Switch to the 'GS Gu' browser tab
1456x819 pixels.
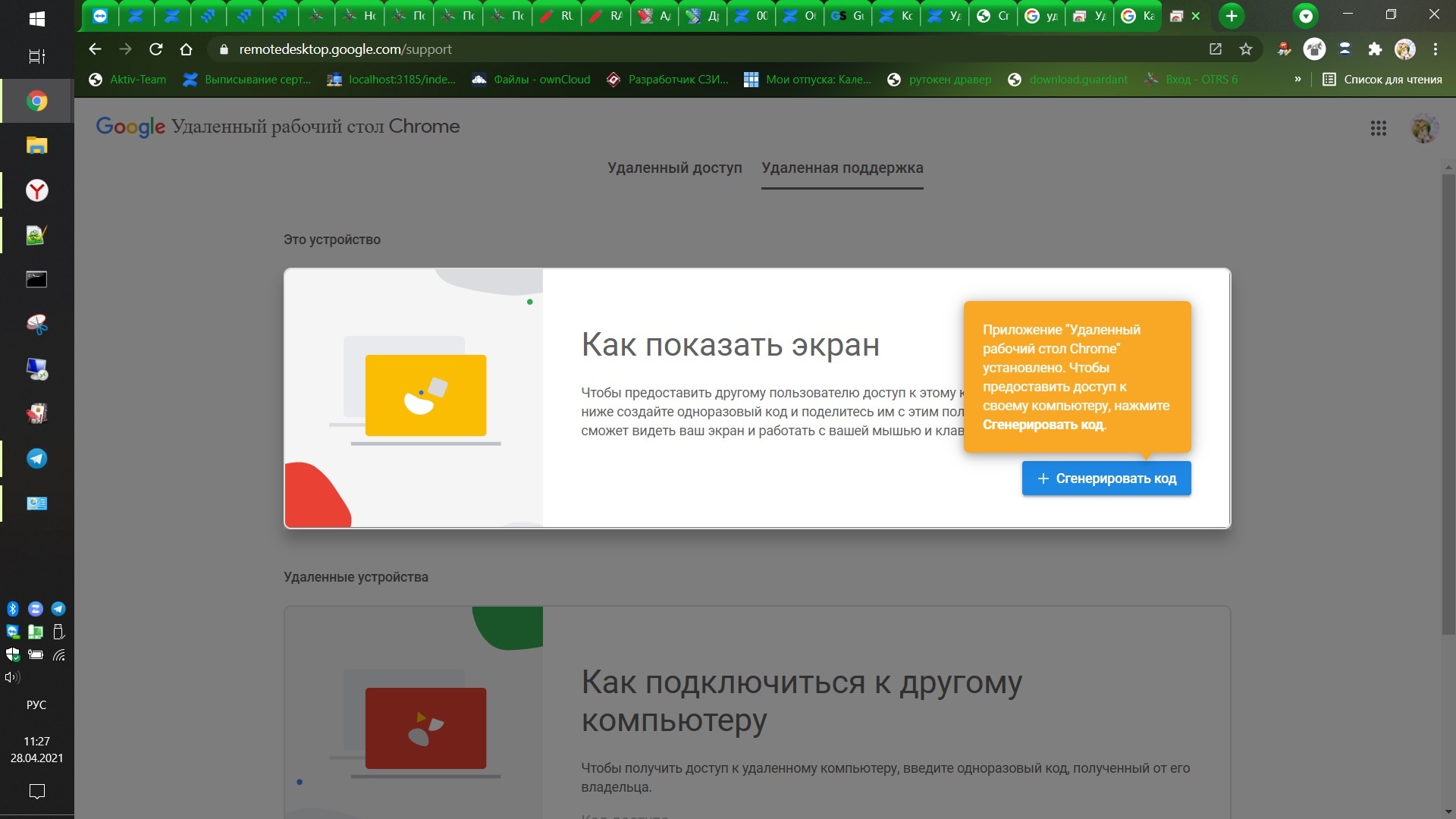click(x=848, y=16)
